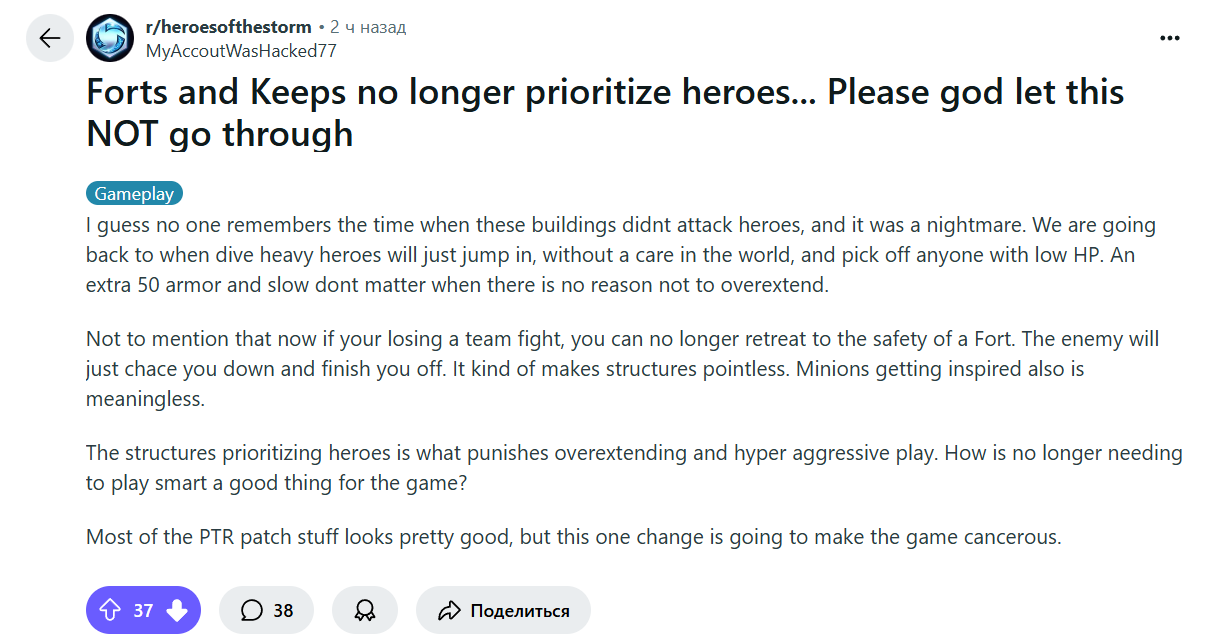
Task: Open the MyAccoutWasHacked77 user profile
Action: coord(241,49)
